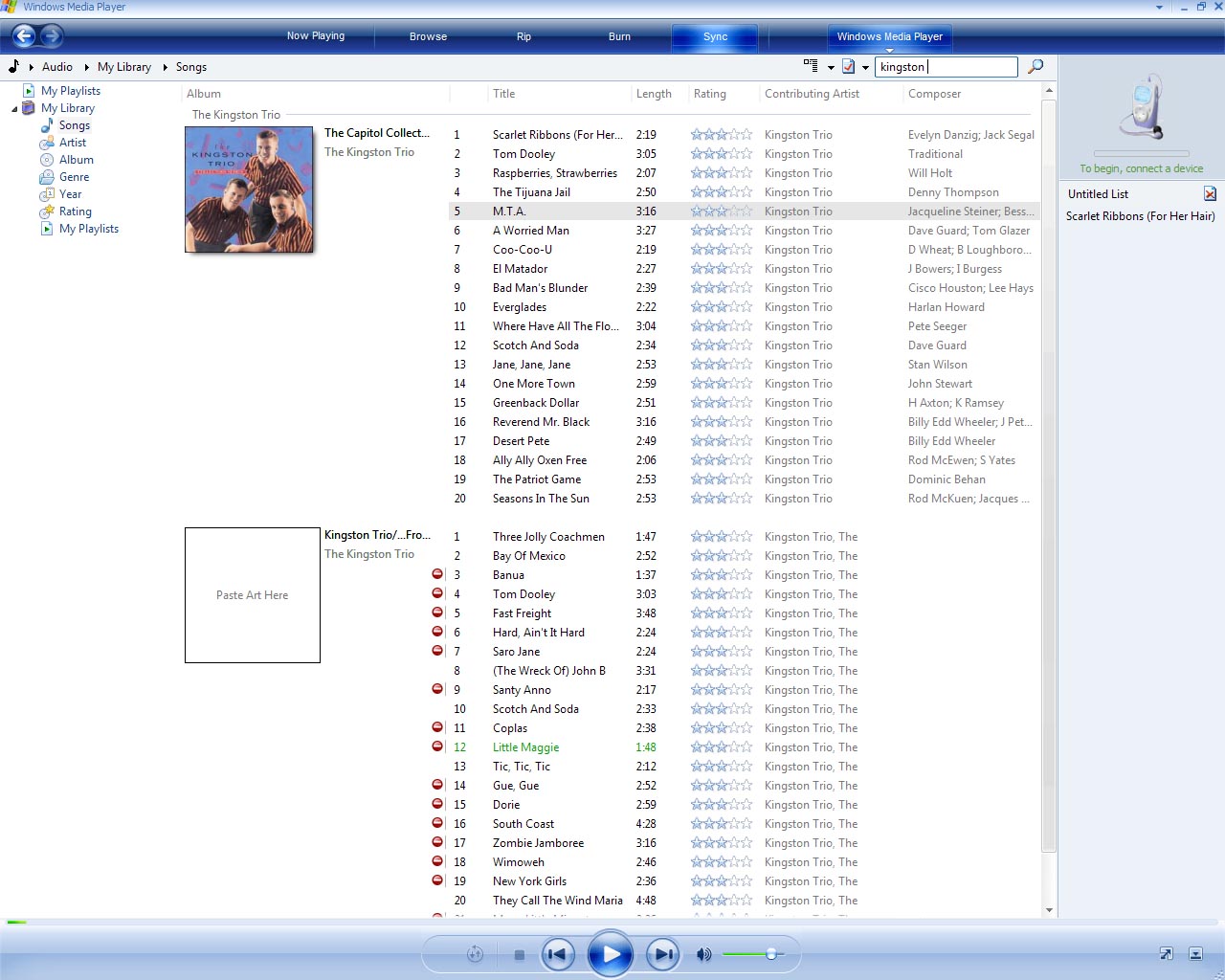Click the full-screen view arrow icon
Viewport: 1225px width, 980px height.
click(x=1167, y=953)
